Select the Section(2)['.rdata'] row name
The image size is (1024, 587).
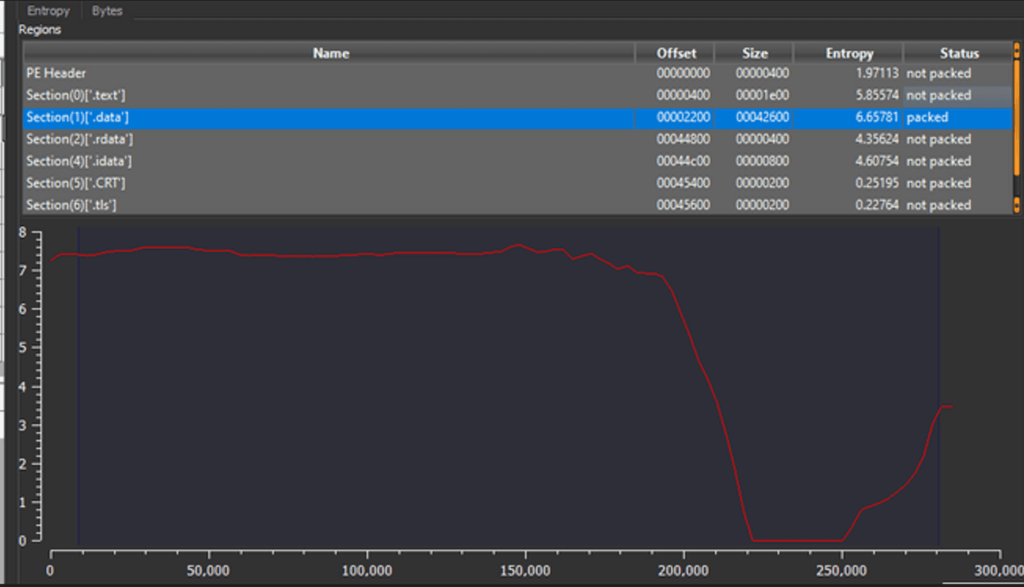(x=79, y=139)
